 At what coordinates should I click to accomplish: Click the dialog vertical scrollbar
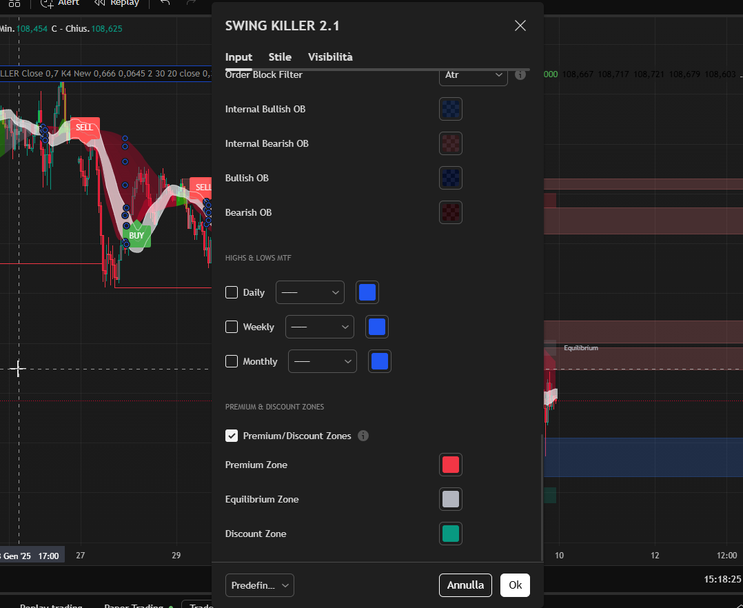coord(542,498)
